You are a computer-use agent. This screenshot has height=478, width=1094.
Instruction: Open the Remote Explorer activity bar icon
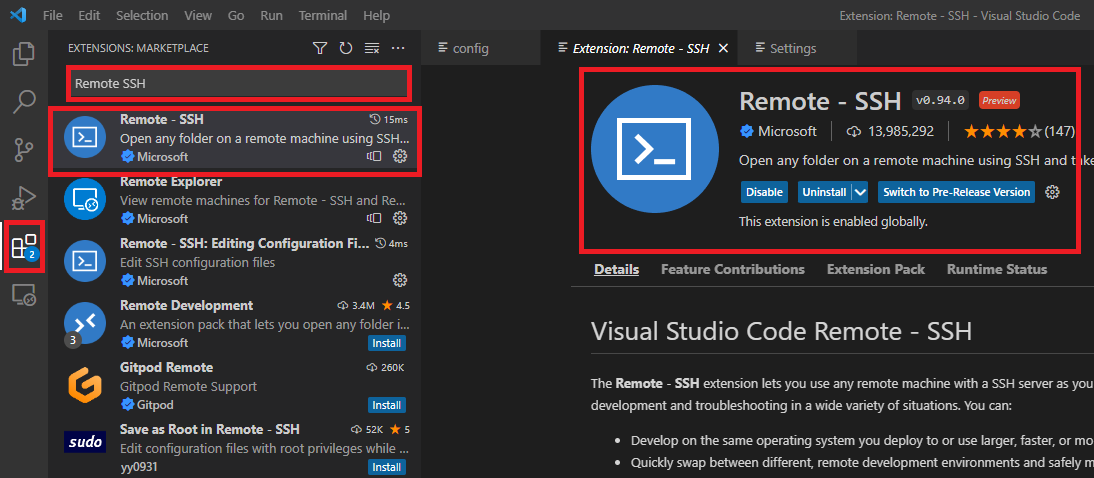pyautogui.click(x=24, y=295)
